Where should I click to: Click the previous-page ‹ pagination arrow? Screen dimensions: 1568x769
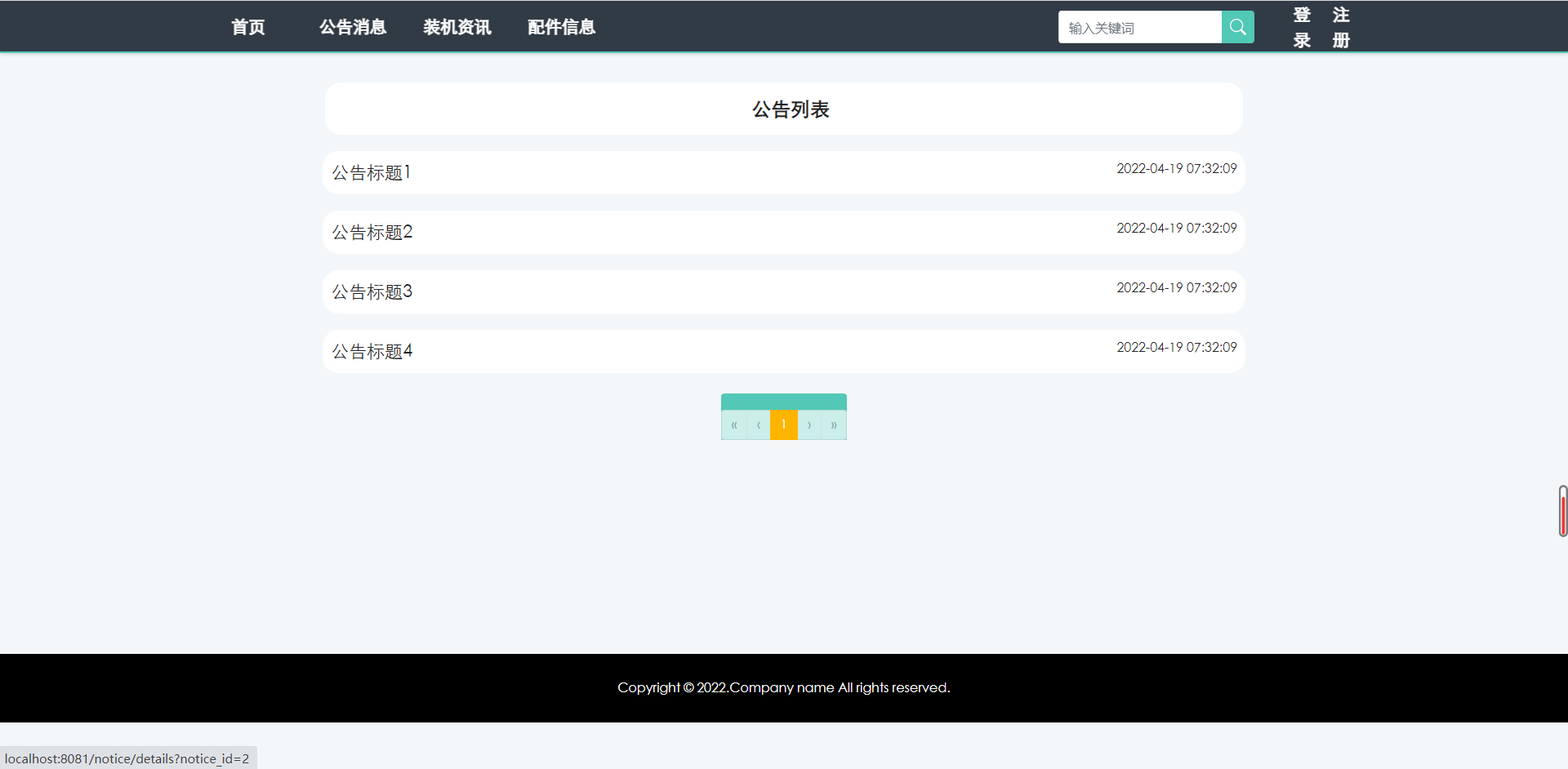pos(759,425)
